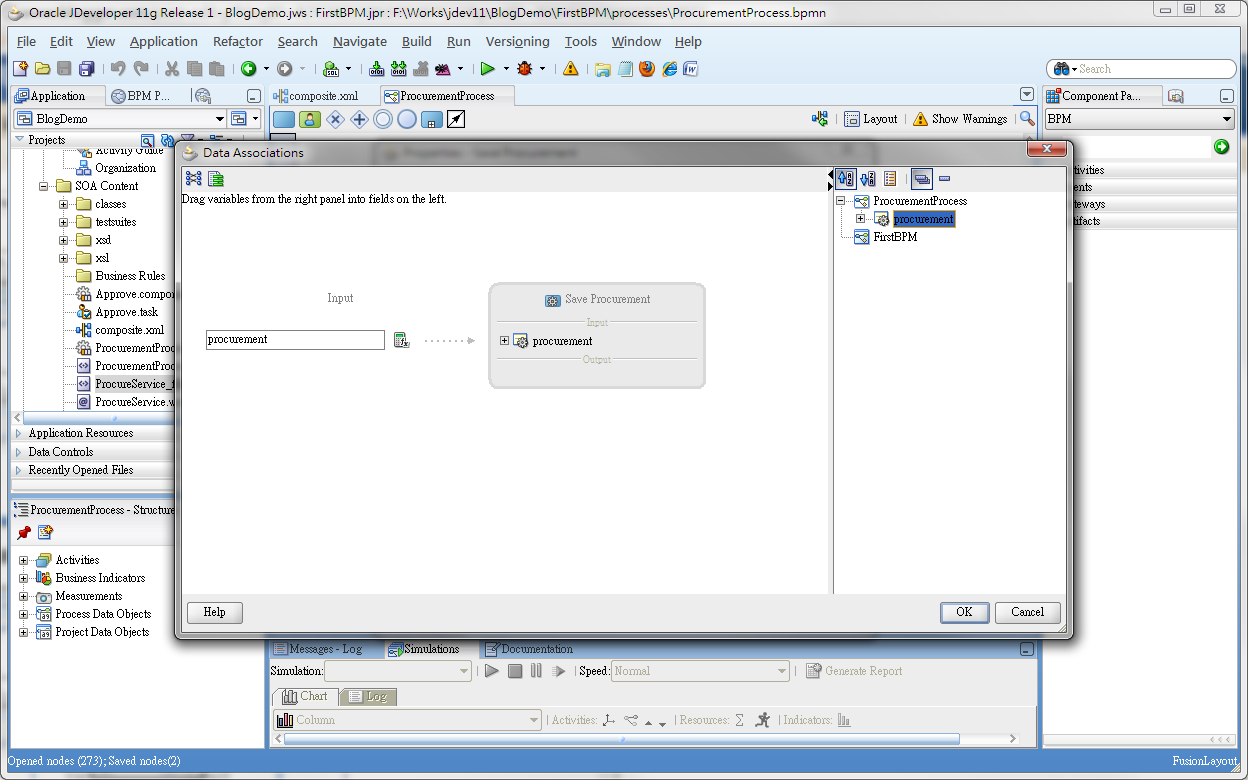
Task: Expand Project Data Objects node
Action: 24,632
